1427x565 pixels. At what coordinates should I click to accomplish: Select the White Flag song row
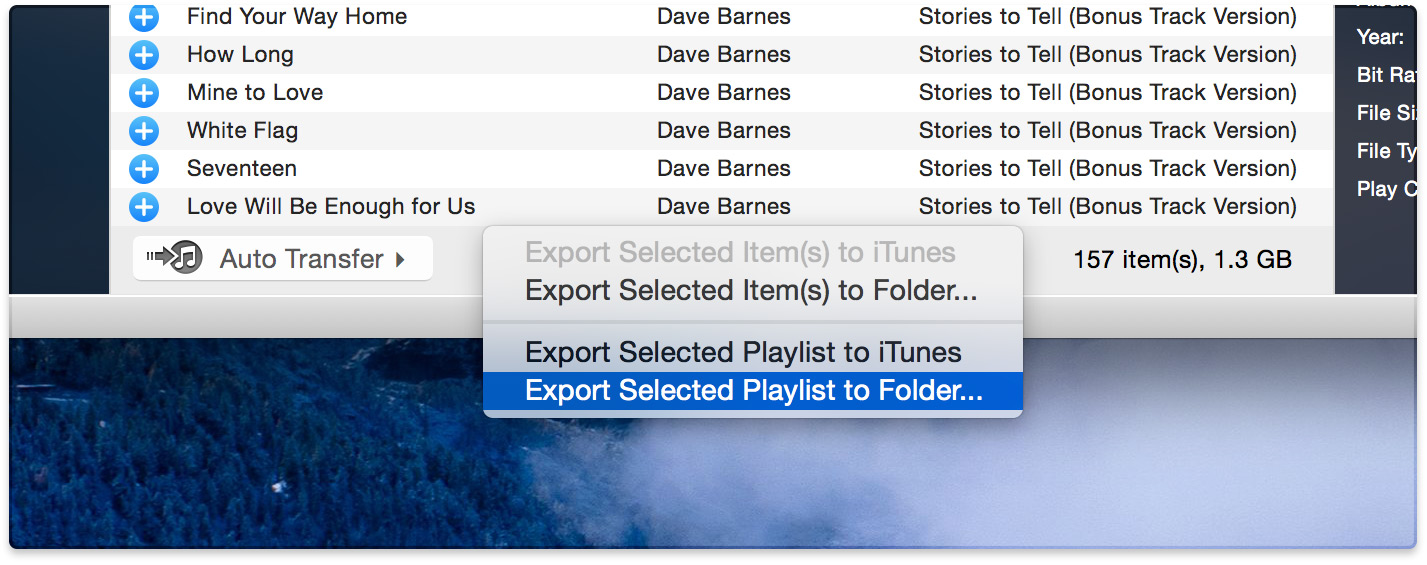coord(242,131)
